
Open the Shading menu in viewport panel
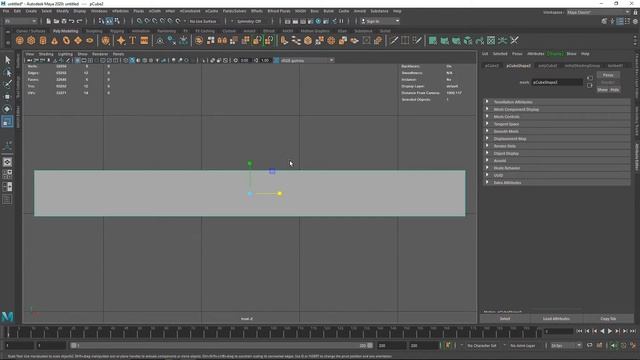(x=46, y=54)
